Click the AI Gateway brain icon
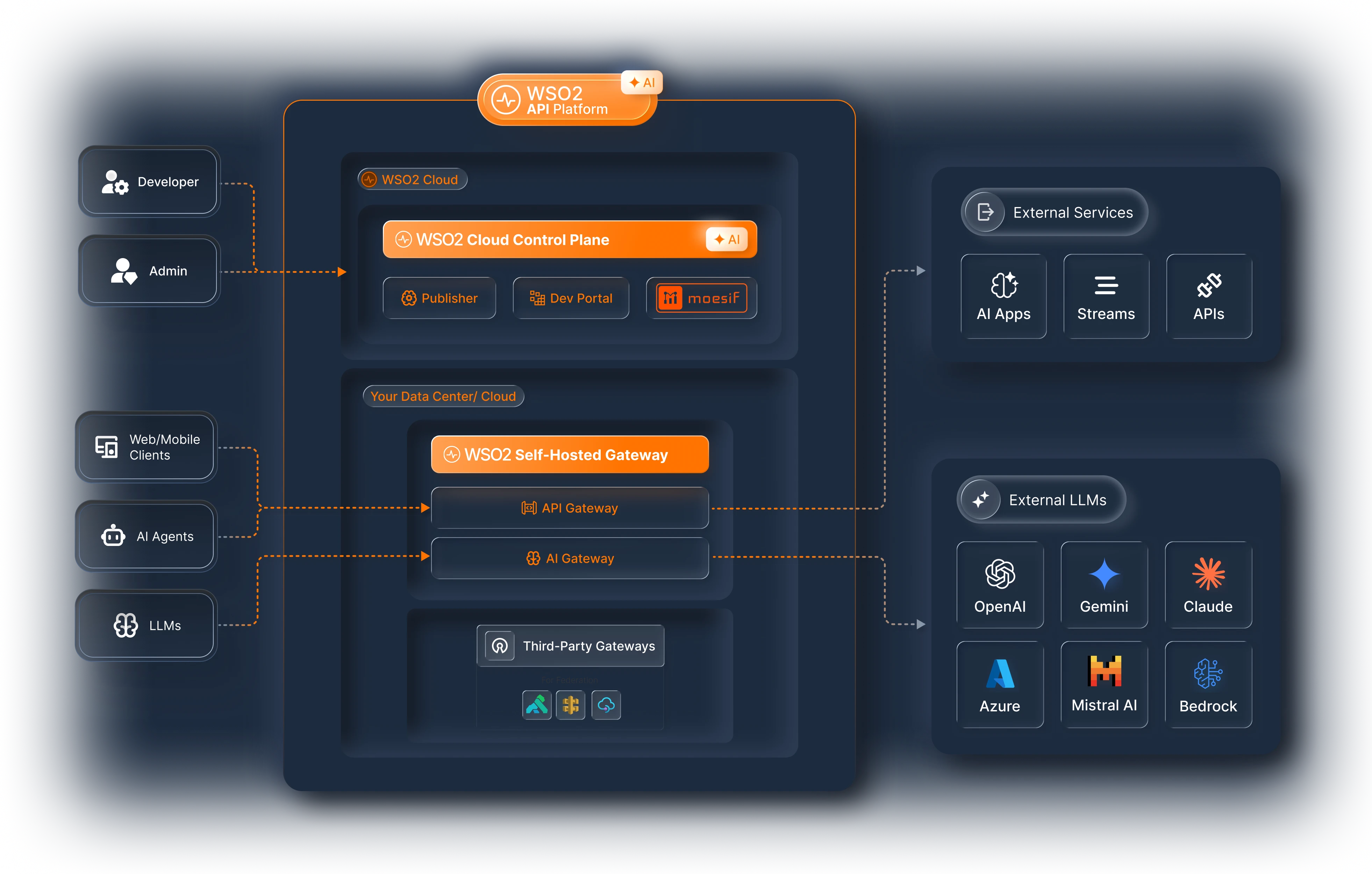The image size is (1372, 874). pyautogui.click(x=533, y=558)
